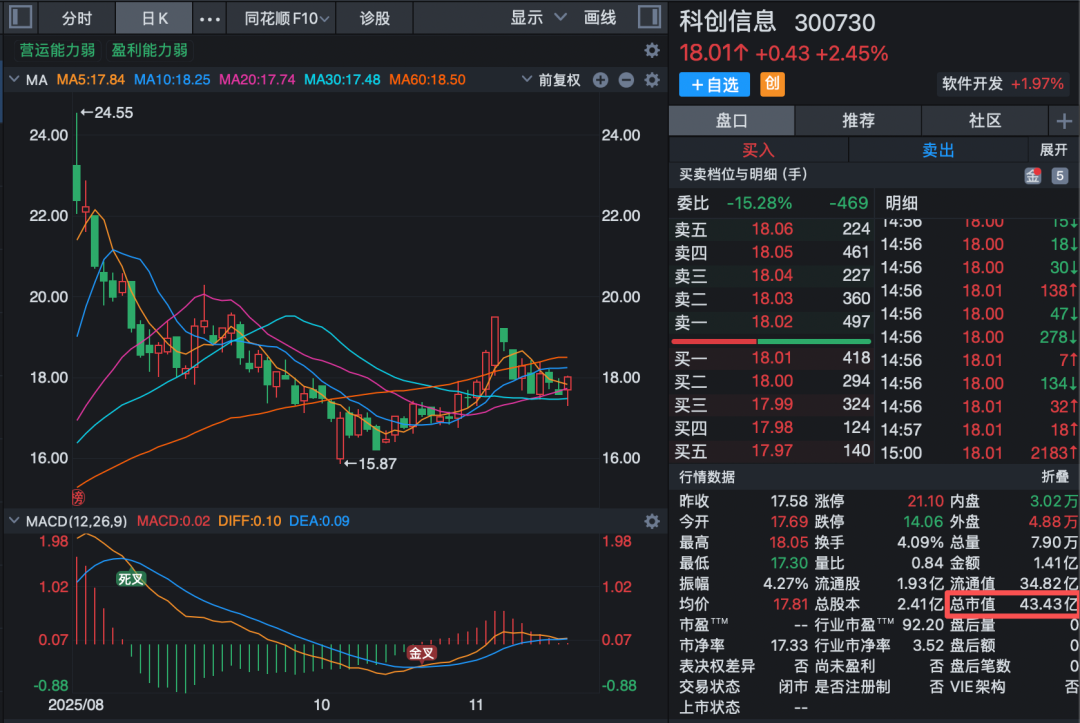This screenshot has width=1080, height=723.
Task: Switch to the 分时 intraday tab
Action: 76,18
